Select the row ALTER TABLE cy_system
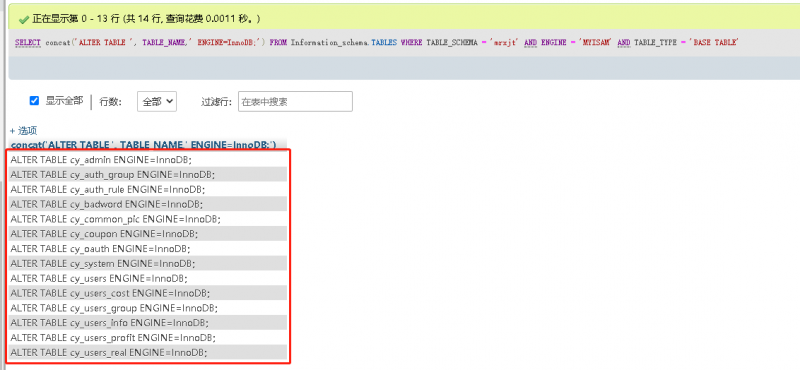 [x=148, y=263]
